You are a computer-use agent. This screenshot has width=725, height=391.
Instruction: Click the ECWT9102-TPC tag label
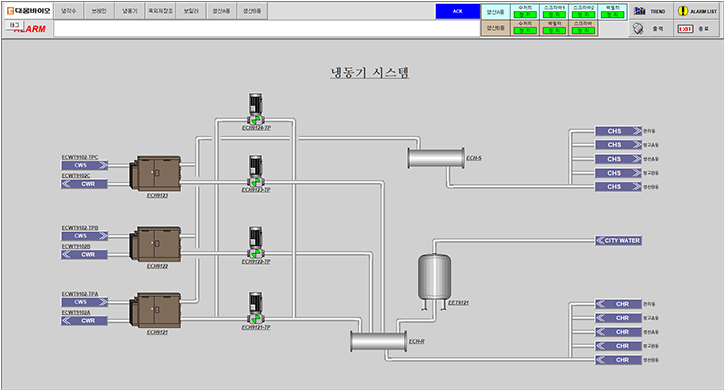80,157
